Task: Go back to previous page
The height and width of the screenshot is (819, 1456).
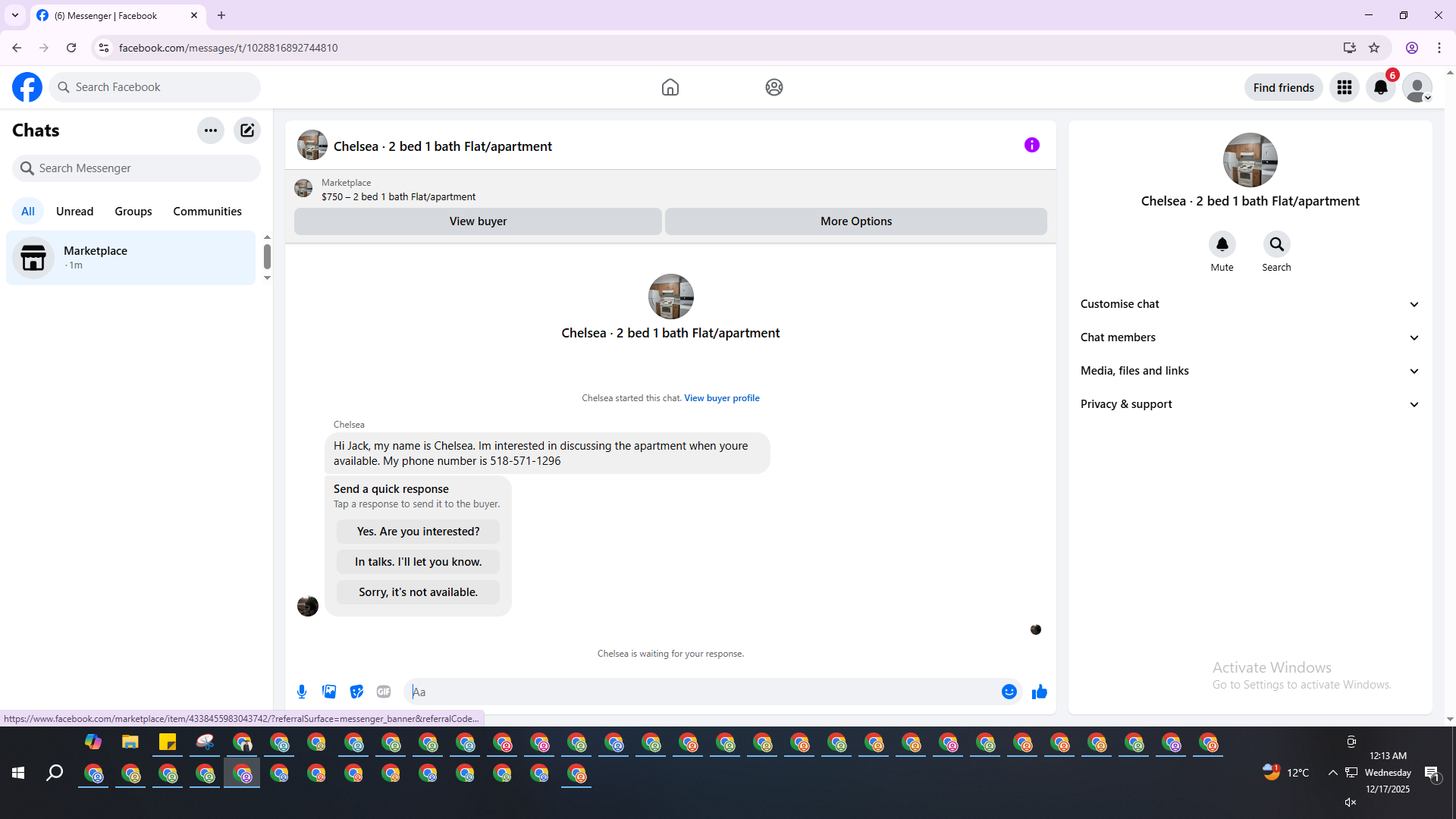Action: point(17,48)
